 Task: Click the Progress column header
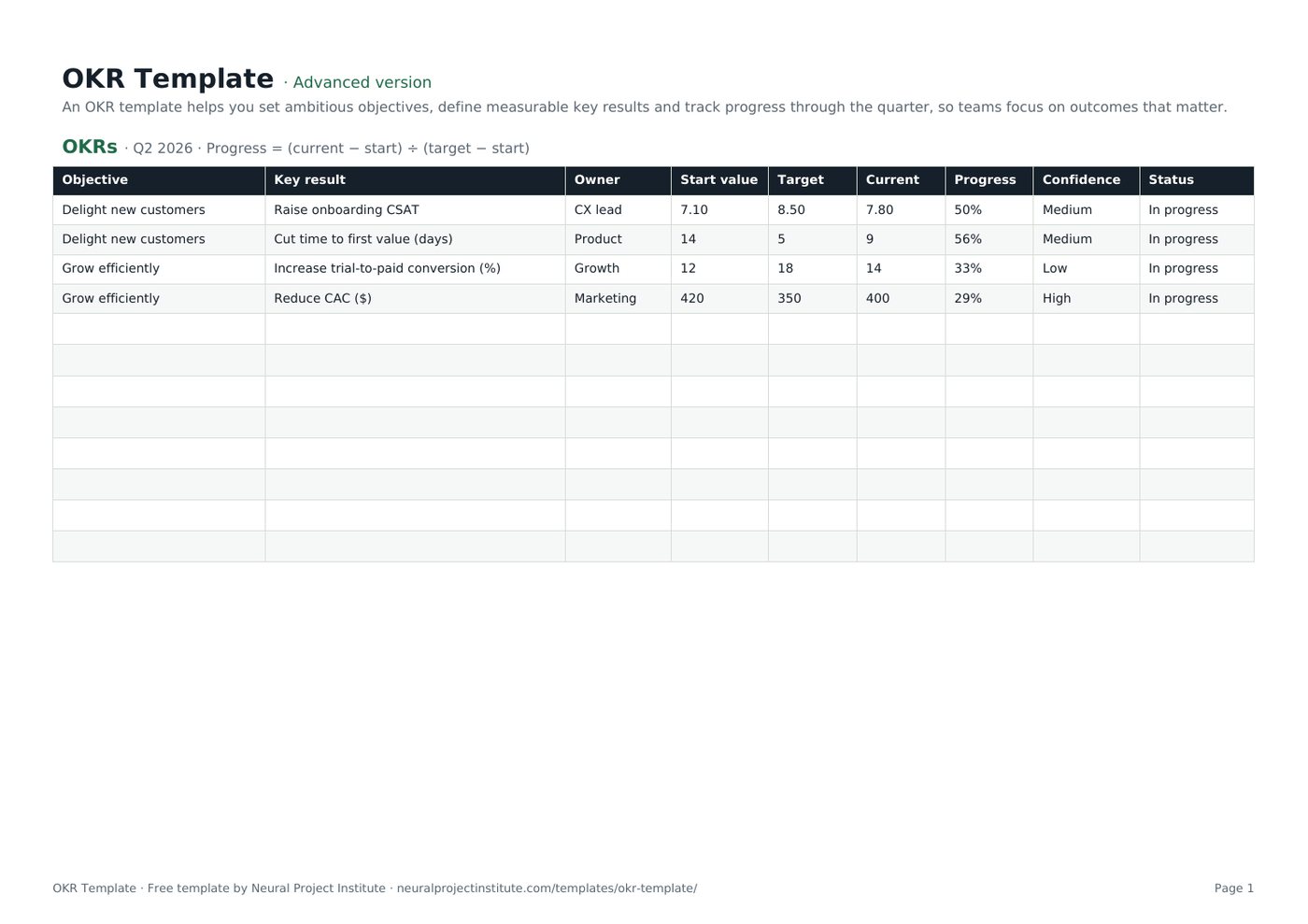(x=988, y=180)
